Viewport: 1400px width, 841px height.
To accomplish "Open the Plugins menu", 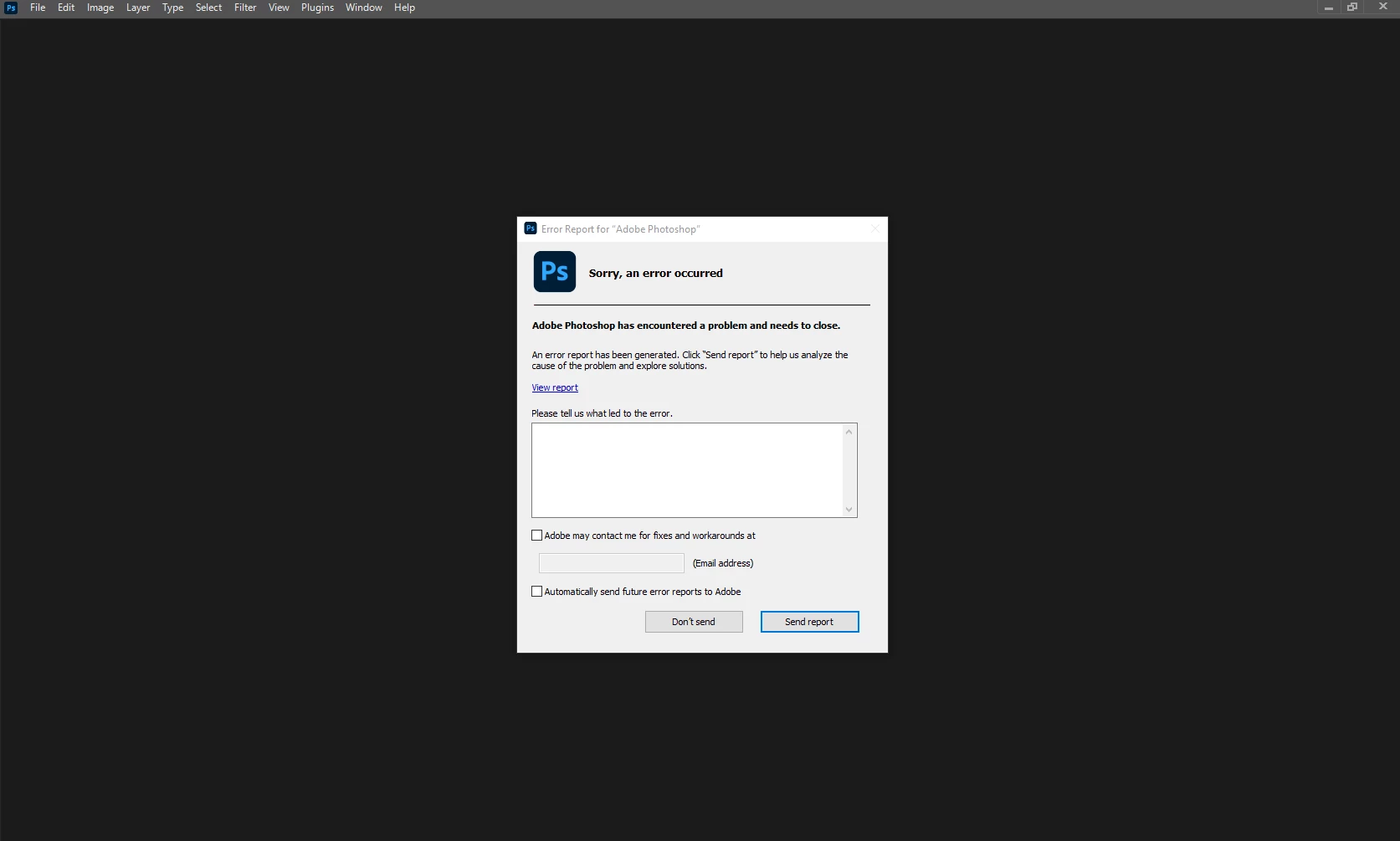I will [317, 8].
